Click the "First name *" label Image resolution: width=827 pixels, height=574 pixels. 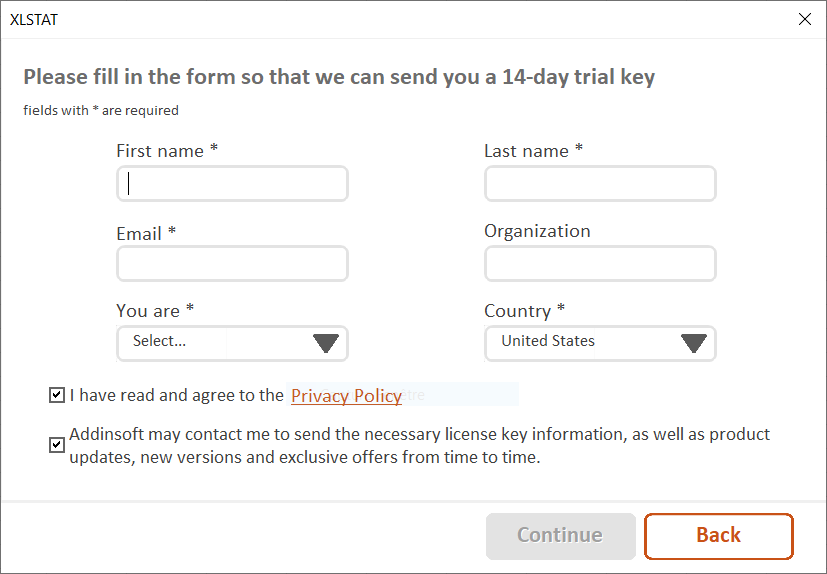click(x=167, y=151)
